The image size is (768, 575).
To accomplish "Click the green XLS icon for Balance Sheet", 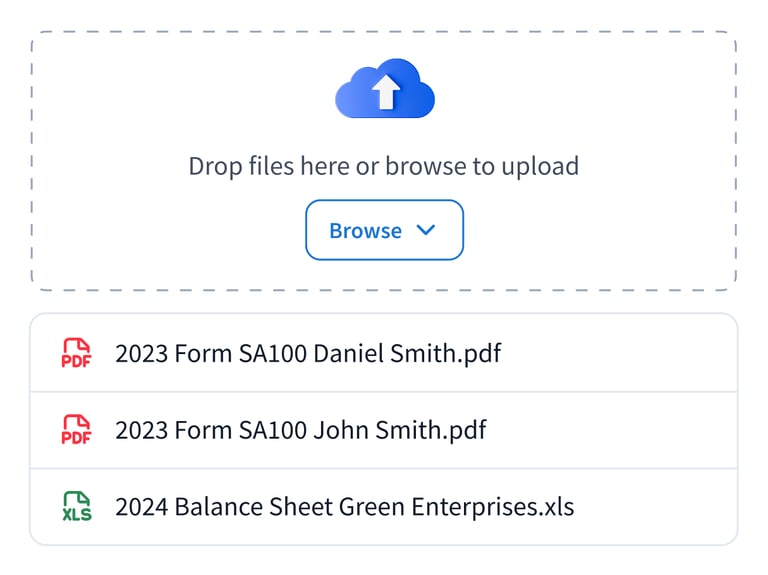I will point(76,507).
